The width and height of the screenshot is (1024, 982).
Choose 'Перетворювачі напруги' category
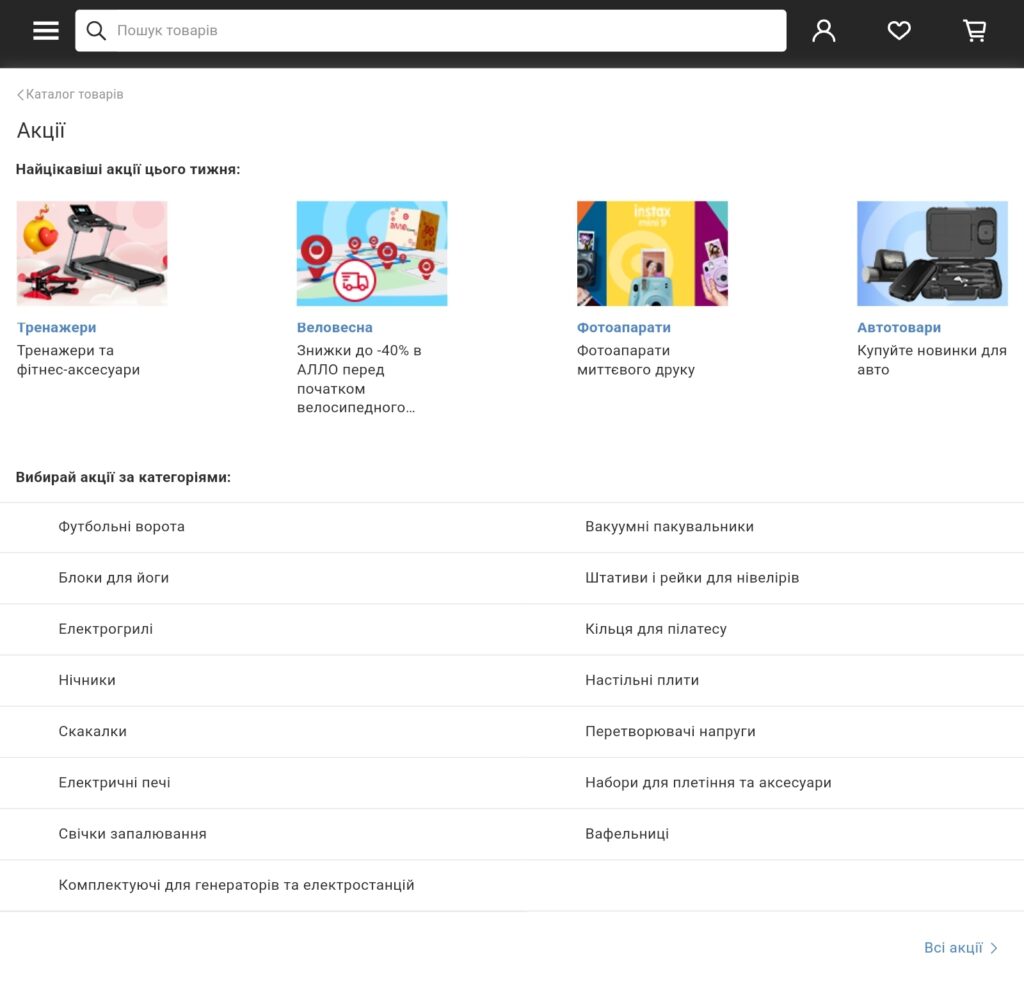[670, 731]
